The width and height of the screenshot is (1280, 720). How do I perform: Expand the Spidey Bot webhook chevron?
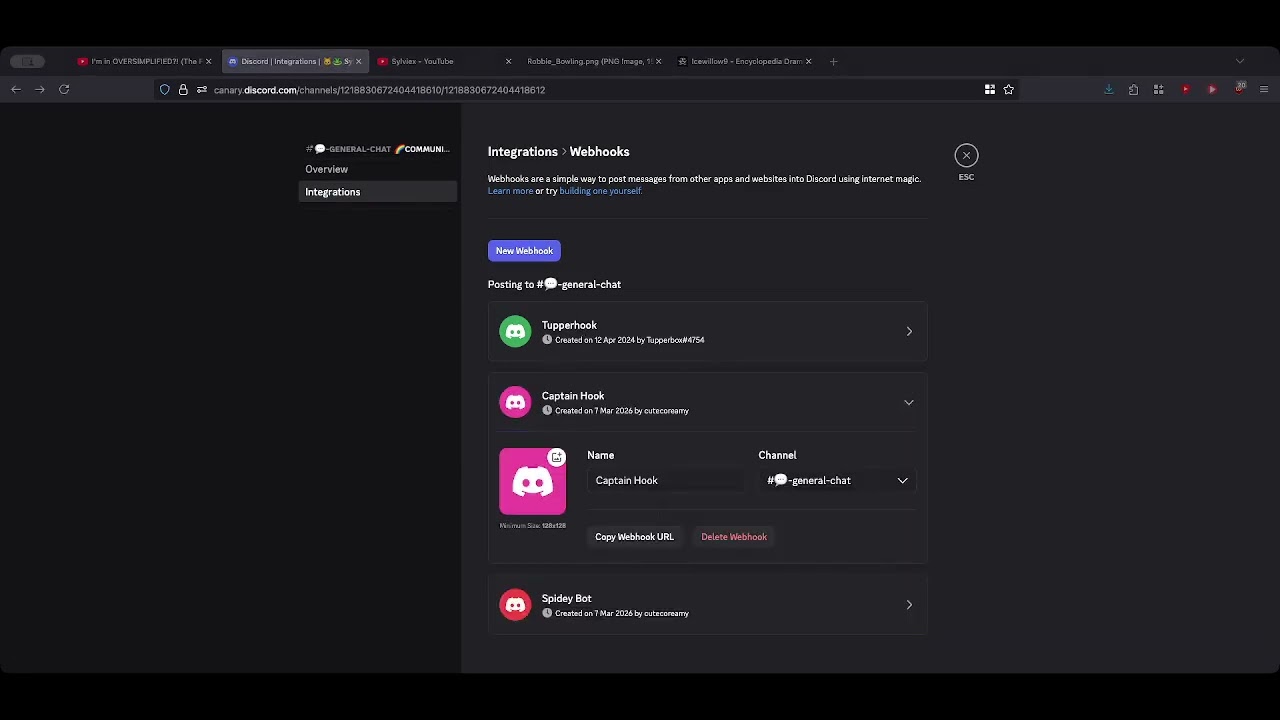(909, 605)
